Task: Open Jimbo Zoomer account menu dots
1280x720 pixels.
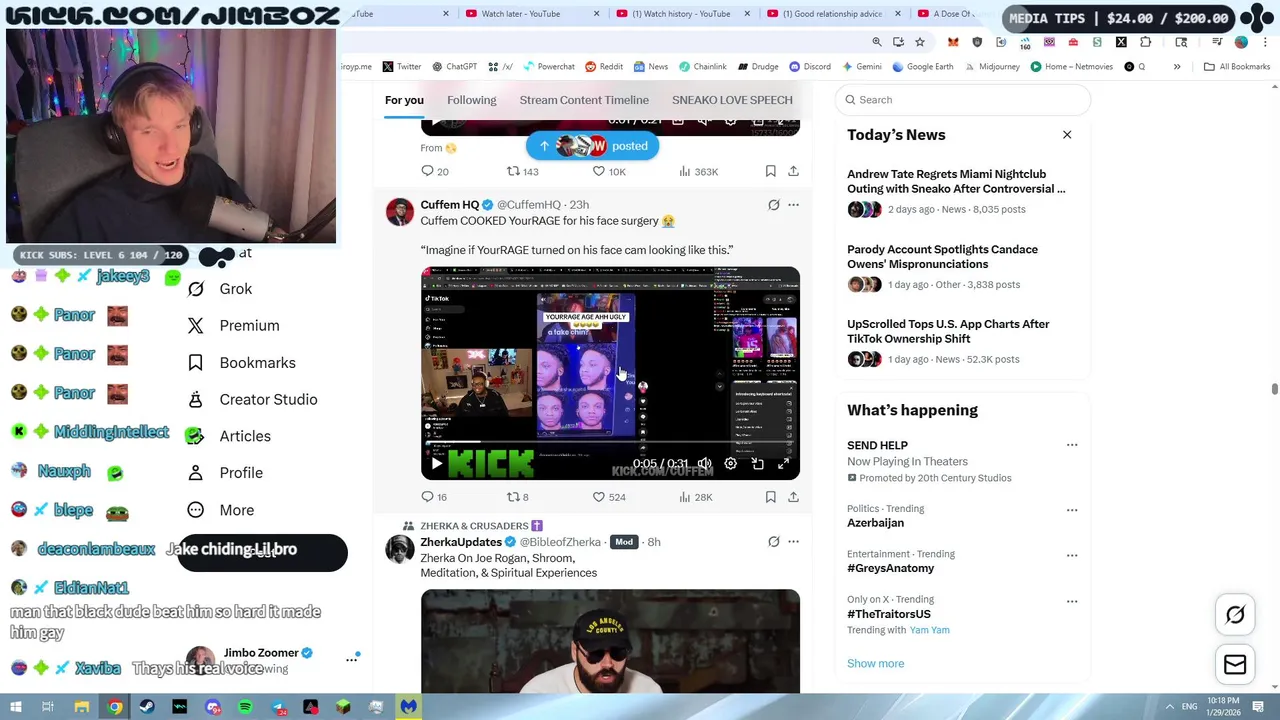Action: click(352, 659)
